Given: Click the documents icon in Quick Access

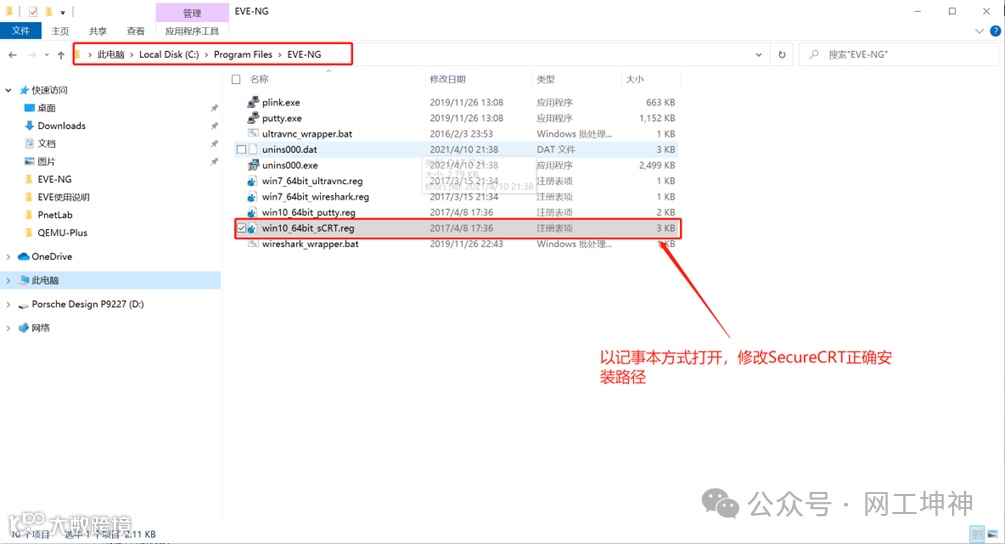Looking at the screenshot, I should click(x=29, y=144).
